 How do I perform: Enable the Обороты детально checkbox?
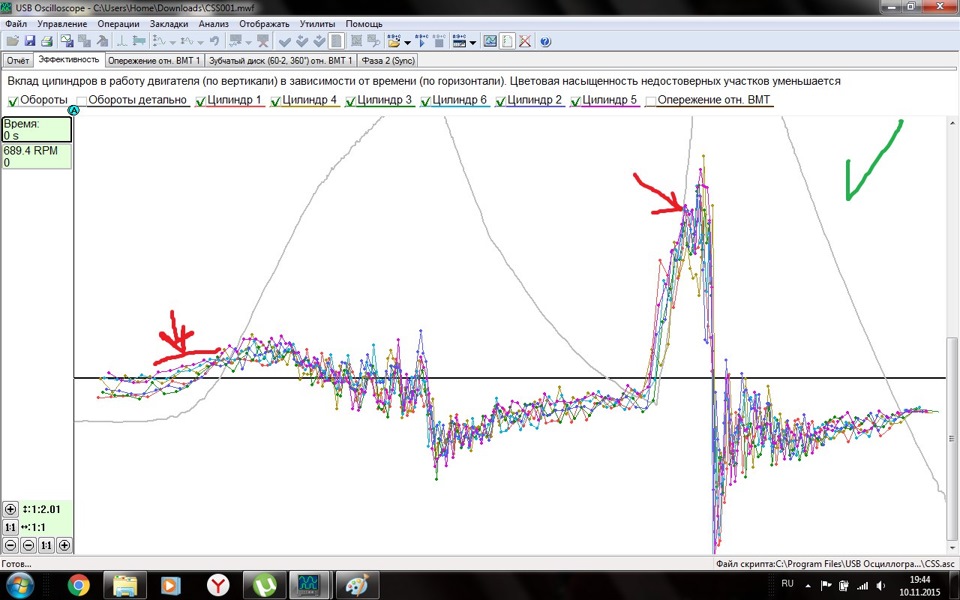pyautogui.click(x=82, y=101)
